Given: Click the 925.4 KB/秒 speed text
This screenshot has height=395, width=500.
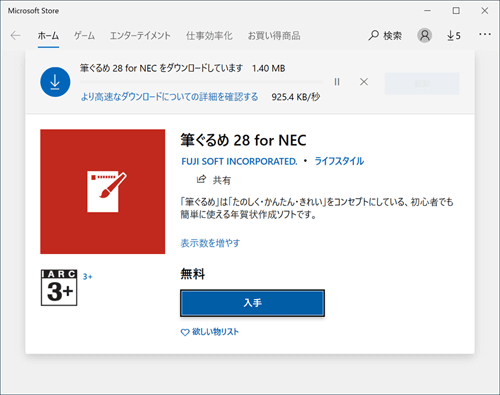Looking at the screenshot, I should coord(296,97).
